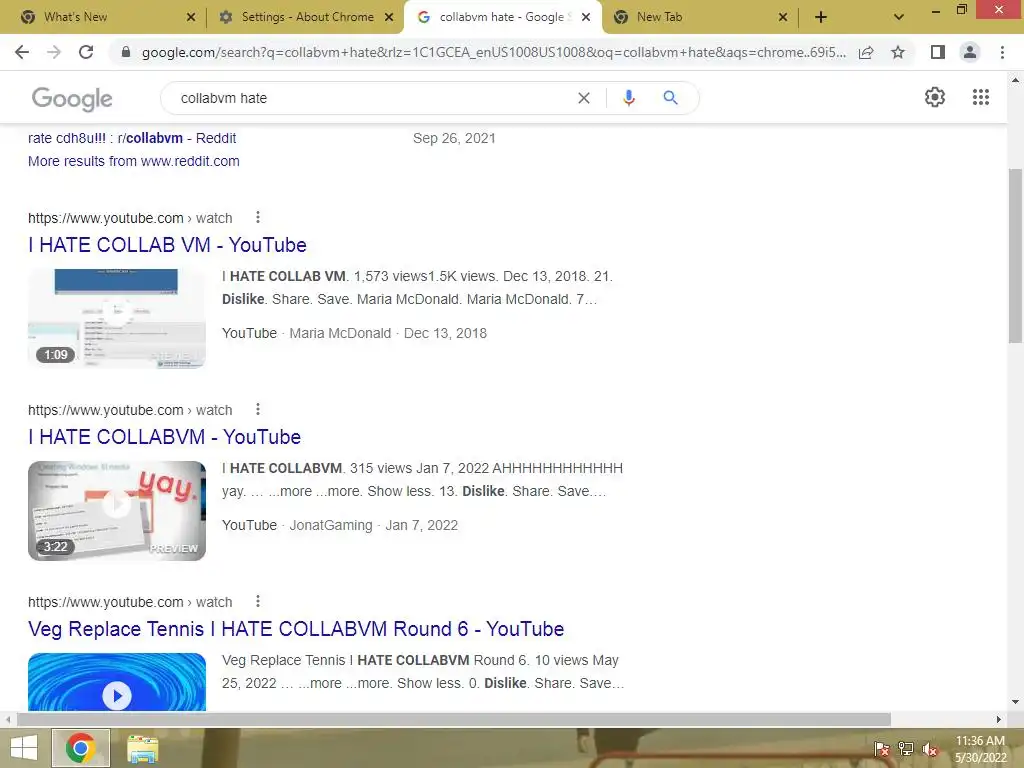Click the horizontal scrollbar thumb

point(454,719)
